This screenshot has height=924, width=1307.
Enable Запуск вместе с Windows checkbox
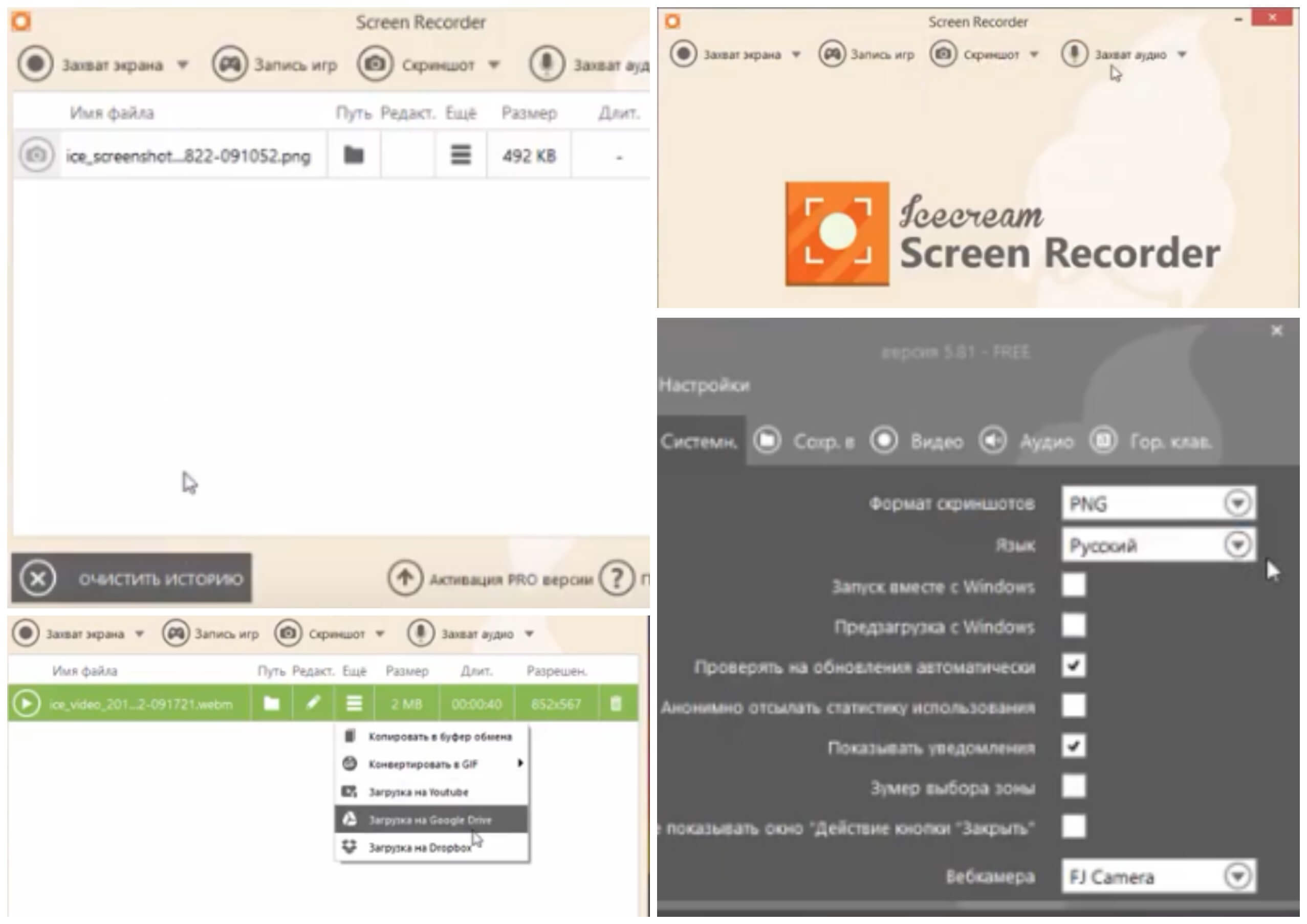click(x=1074, y=585)
